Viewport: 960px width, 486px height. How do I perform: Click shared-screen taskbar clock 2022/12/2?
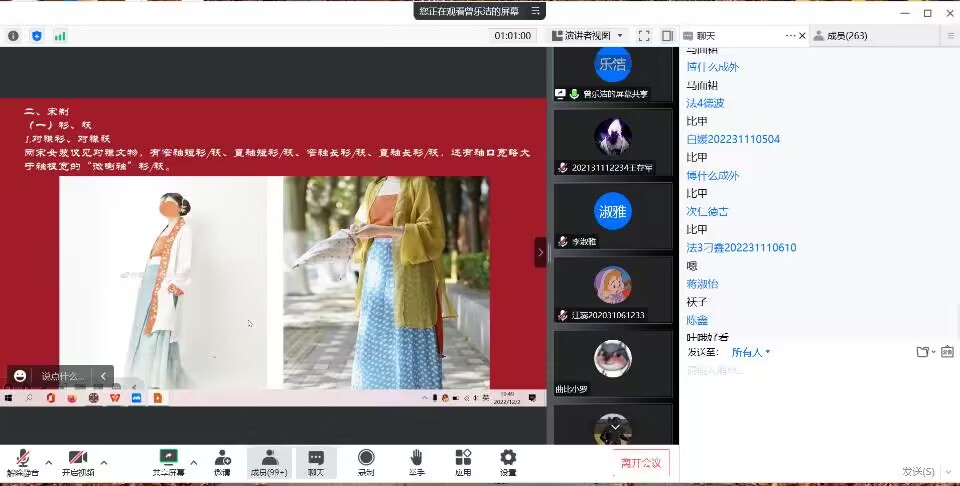tap(508, 398)
